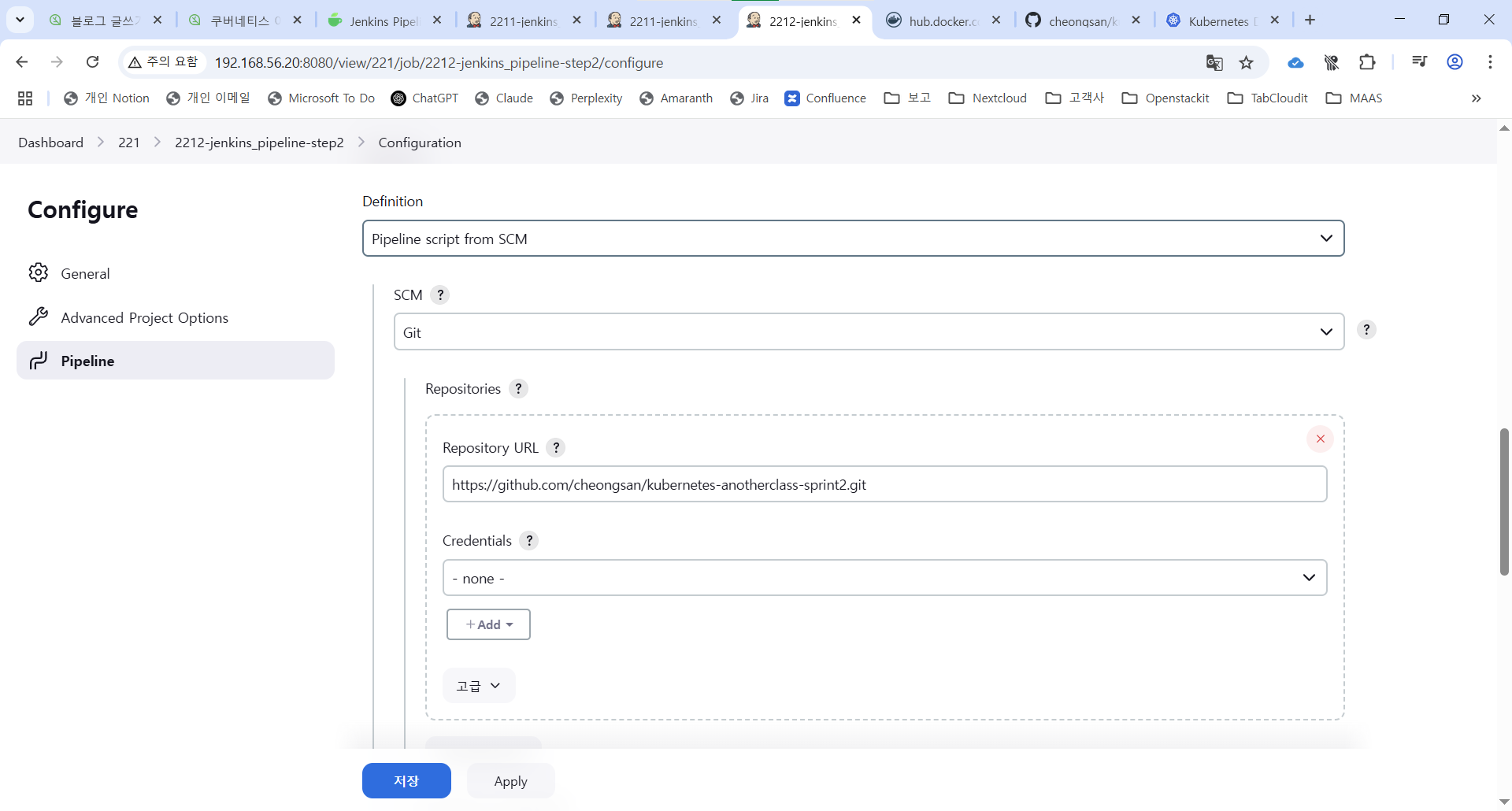Screen dimensions: 1512x811
Task: Open the browser extensions puzzle icon
Action: click(1367, 62)
